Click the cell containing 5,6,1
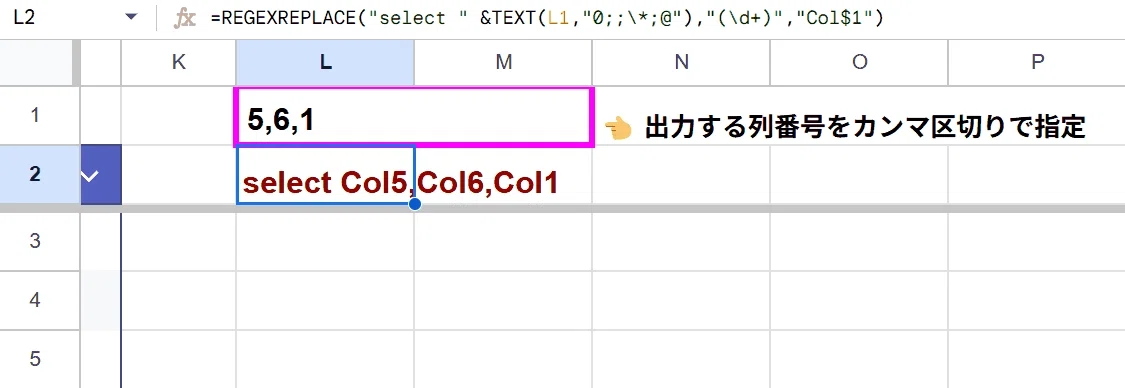 (414, 117)
